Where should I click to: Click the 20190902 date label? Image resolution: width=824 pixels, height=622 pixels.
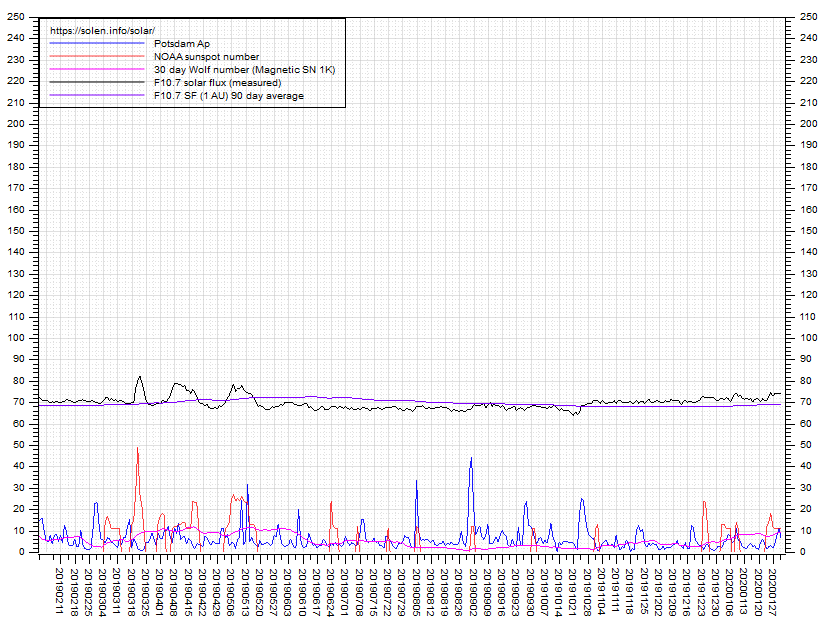473,591
